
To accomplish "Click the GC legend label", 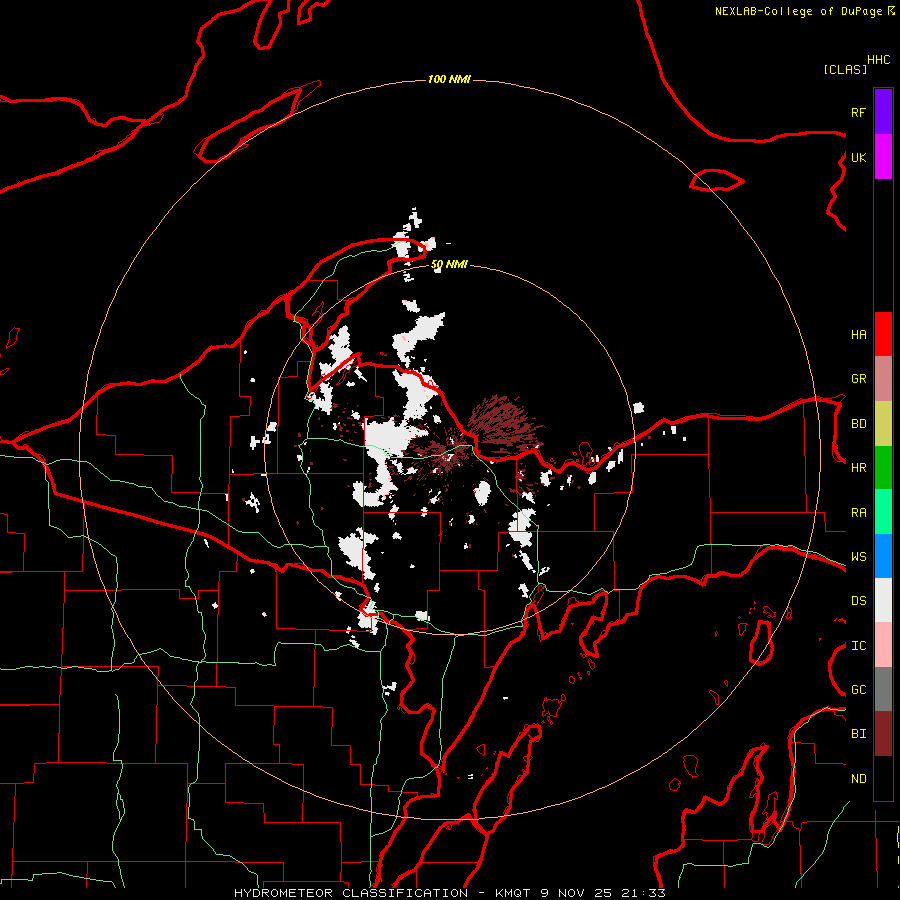I will 858,690.
